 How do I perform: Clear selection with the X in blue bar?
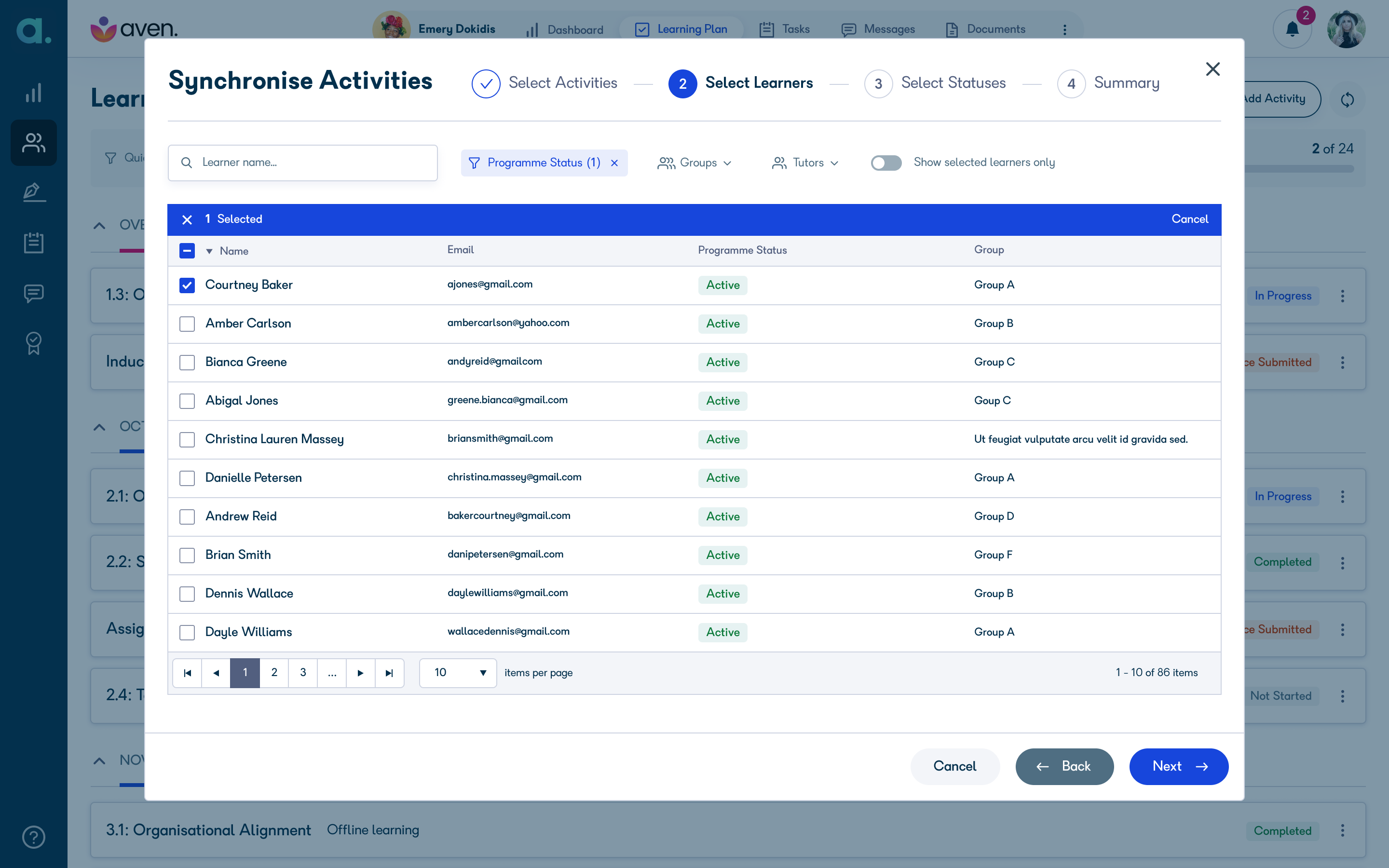pyautogui.click(x=187, y=219)
